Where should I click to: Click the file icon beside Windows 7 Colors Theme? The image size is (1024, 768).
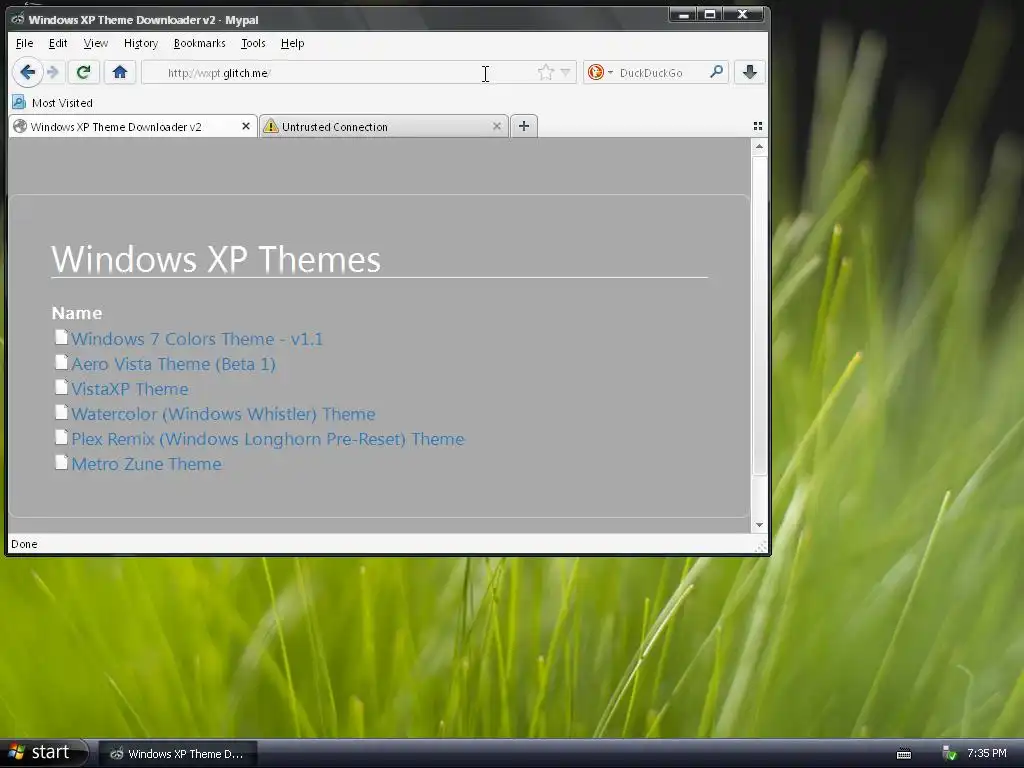[61, 337]
